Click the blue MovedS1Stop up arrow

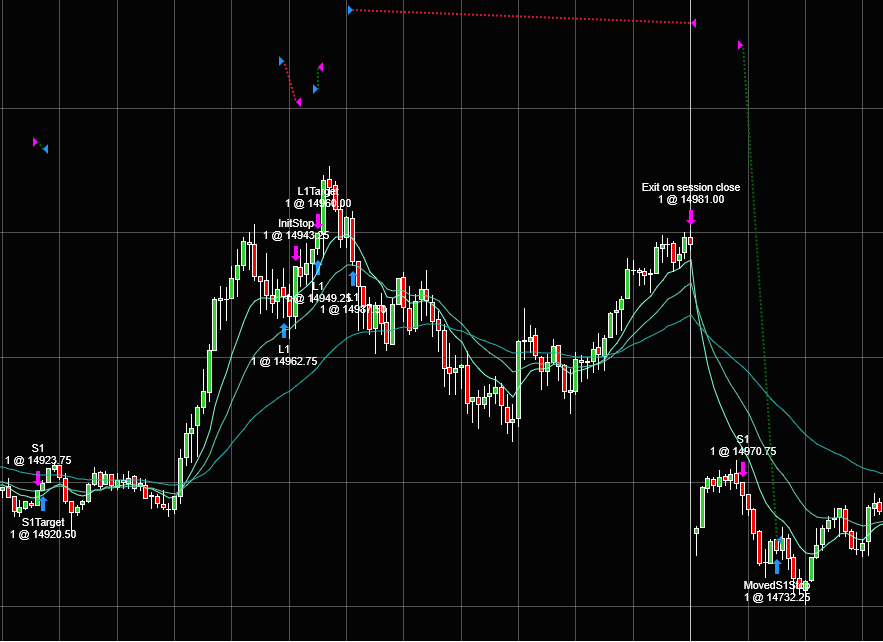click(778, 566)
